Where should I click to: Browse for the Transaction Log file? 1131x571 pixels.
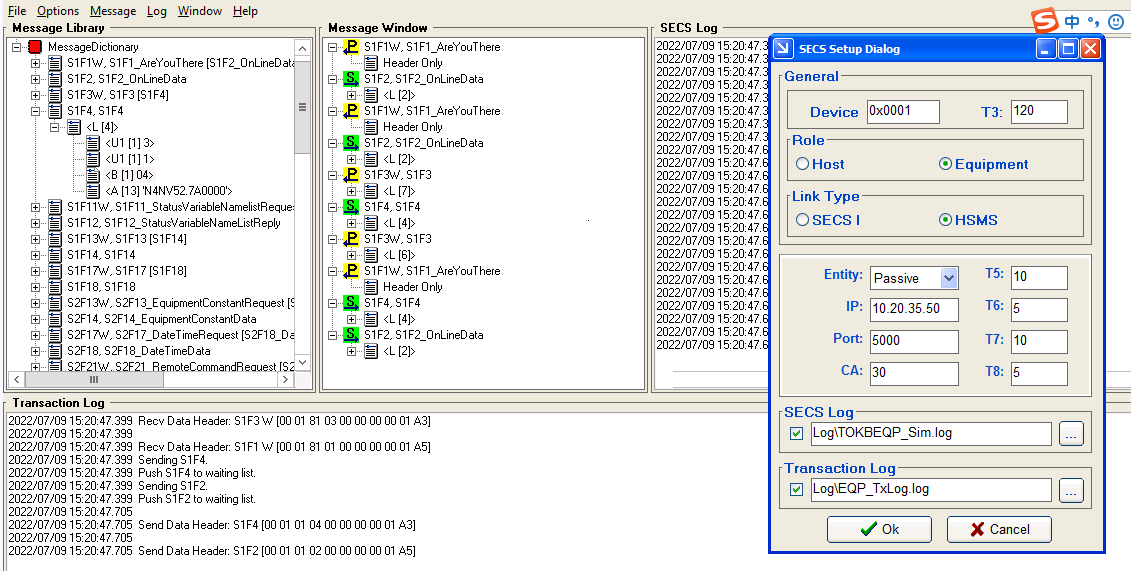click(1071, 490)
